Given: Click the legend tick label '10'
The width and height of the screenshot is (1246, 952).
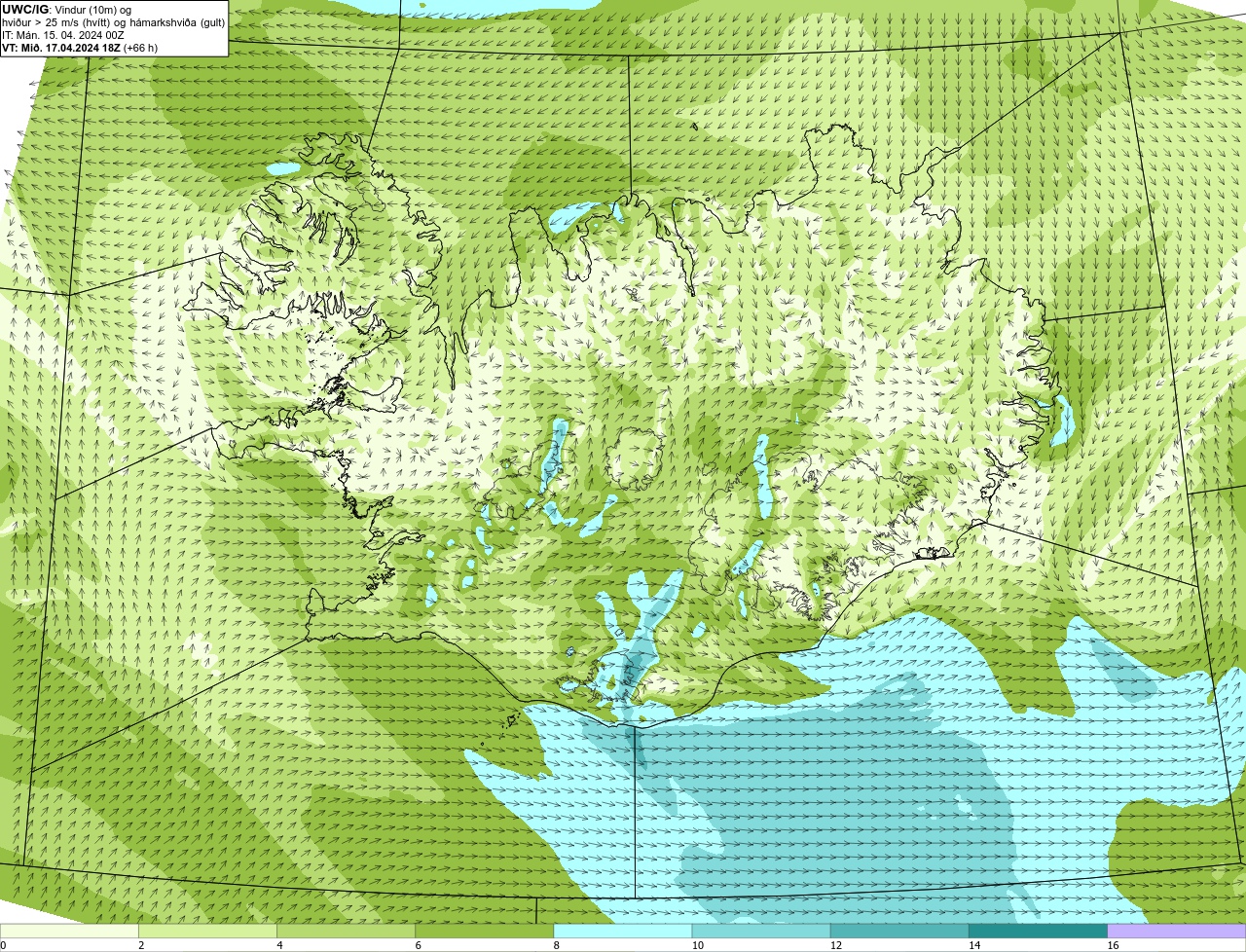Looking at the screenshot, I should 698,945.
